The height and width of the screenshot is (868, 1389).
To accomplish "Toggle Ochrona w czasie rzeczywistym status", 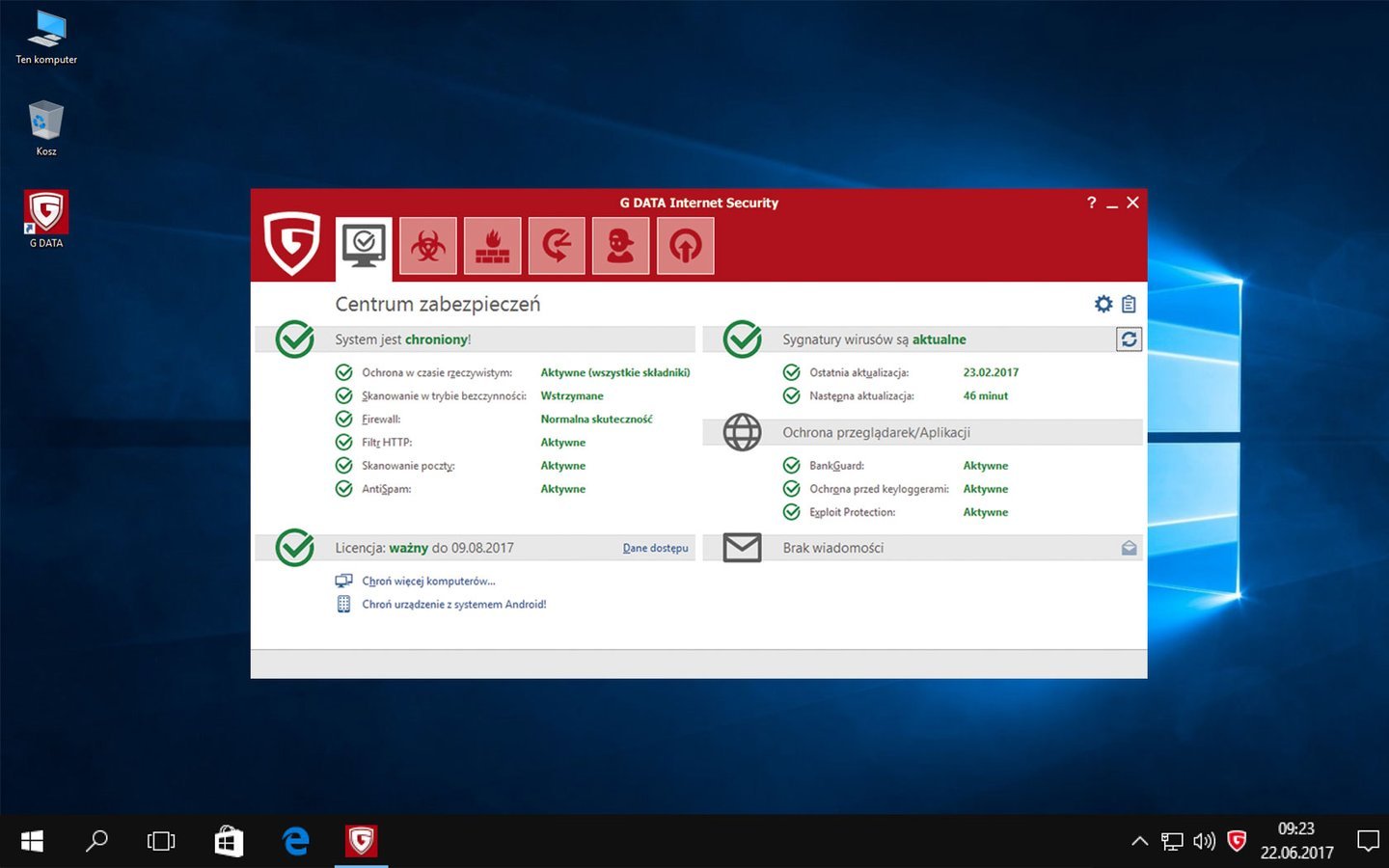I will pos(614,372).
